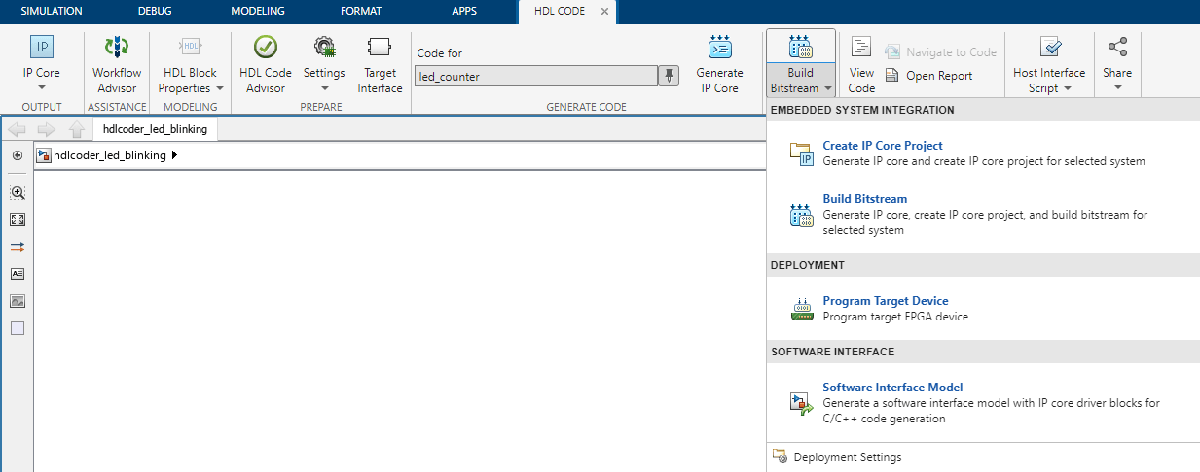Click the hdlcoder_led_blinking breadcrumb
The image size is (1200, 472).
(110, 155)
